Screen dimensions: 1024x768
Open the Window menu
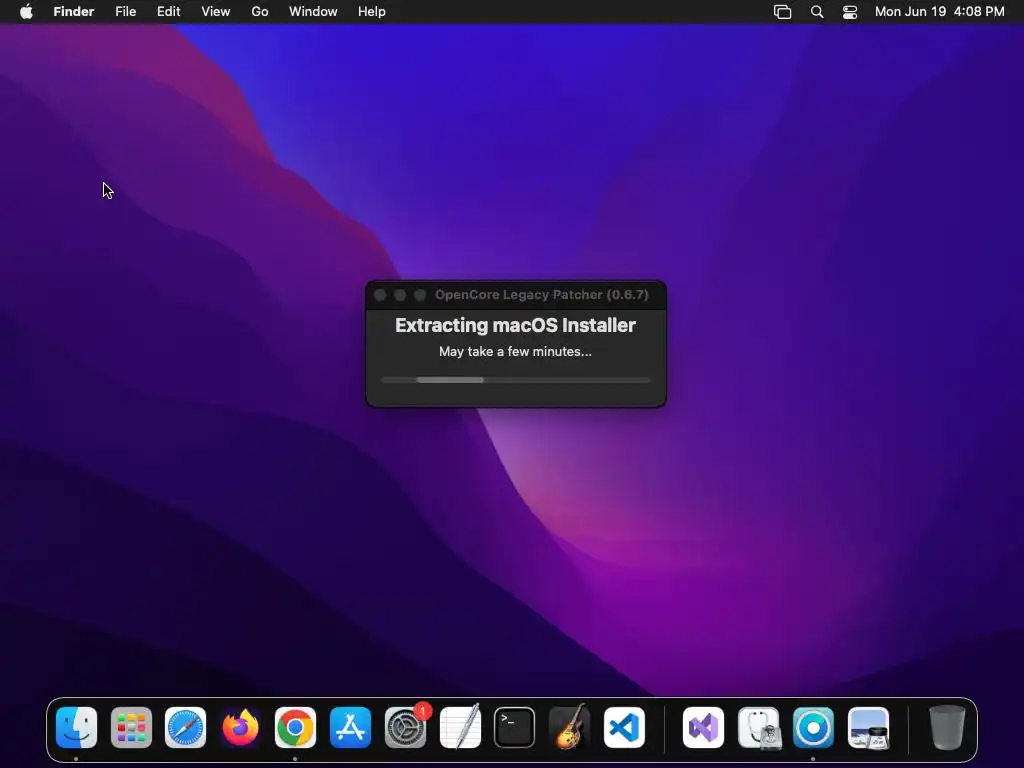pyautogui.click(x=313, y=12)
